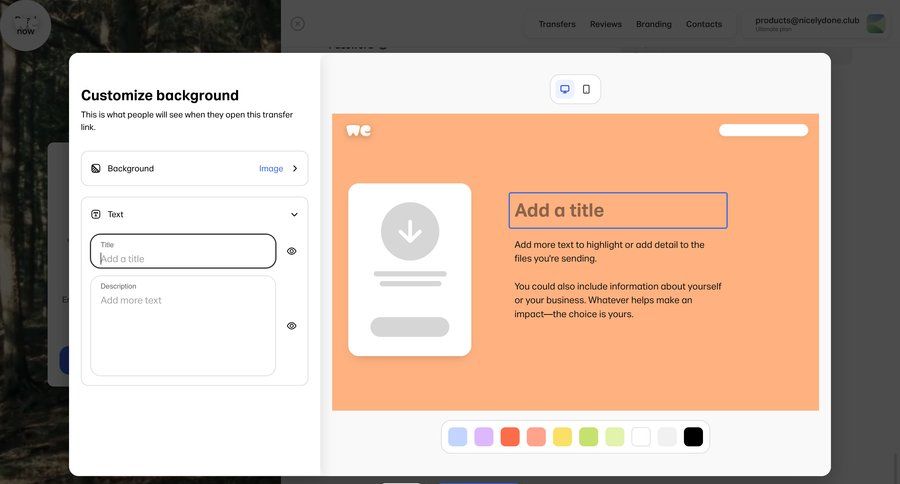
Task: Focus the Description text area
Action: pos(183,326)
